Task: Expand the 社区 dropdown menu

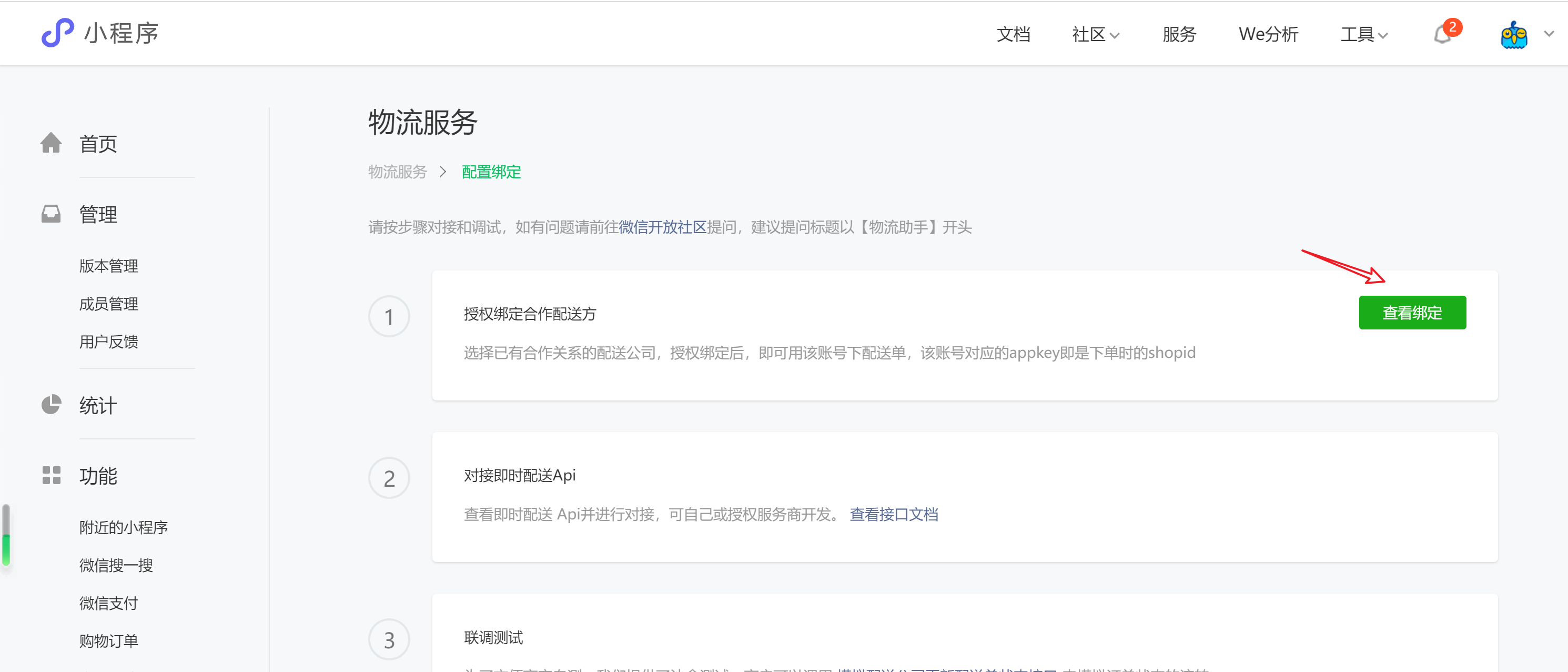Action: click(x=1095, y=35)
